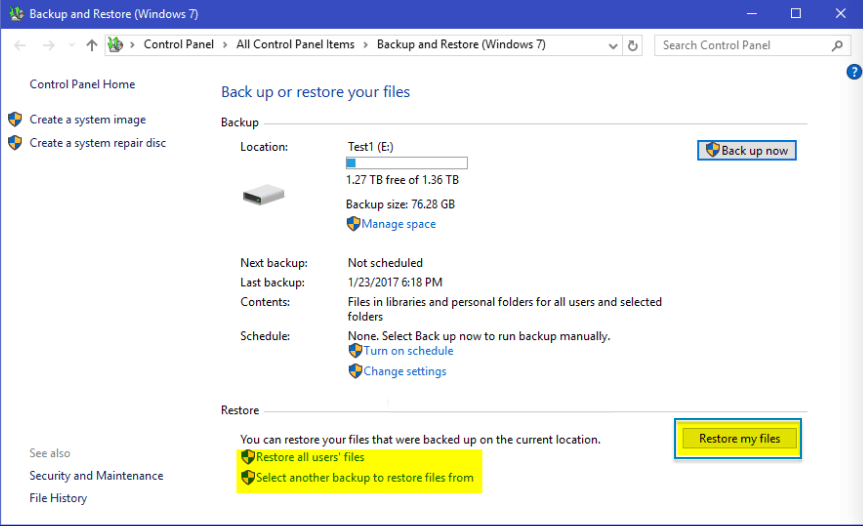863x526 pixels.
Task: Click the Back navigation arrow
Action: pyautogui.click(x=20, y=45)
